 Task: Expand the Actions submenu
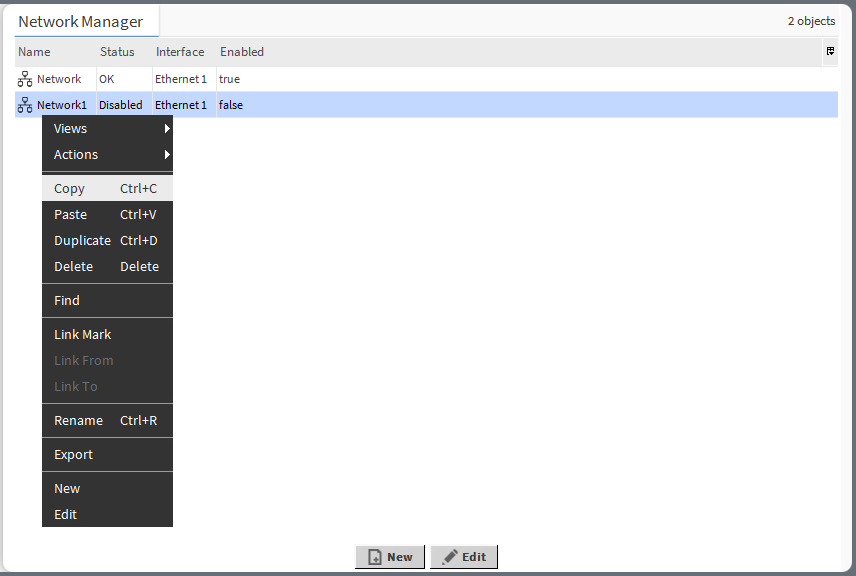coord(107,154)
